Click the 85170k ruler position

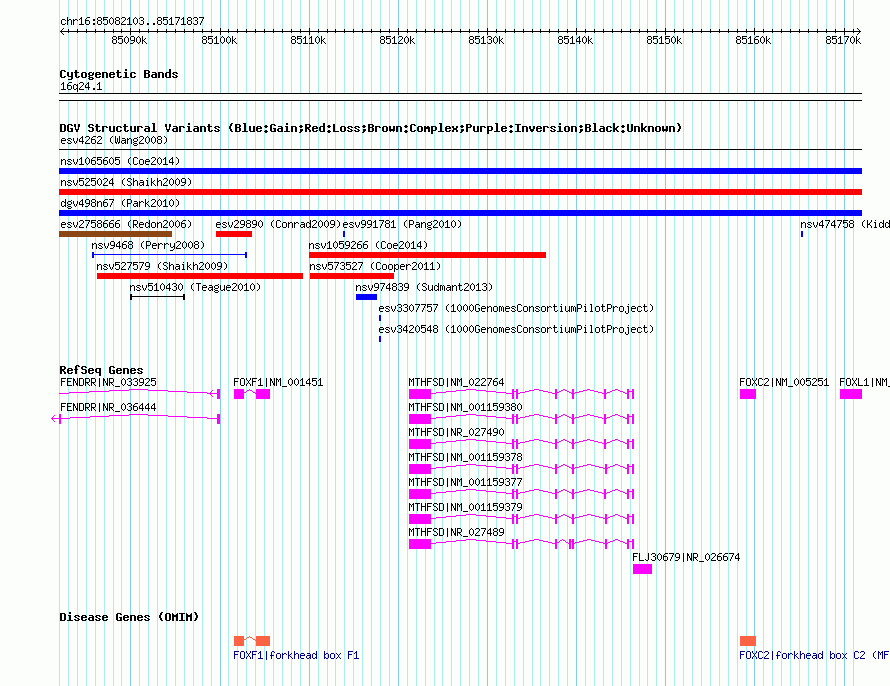pyautogui.click(x=843, y=40)
